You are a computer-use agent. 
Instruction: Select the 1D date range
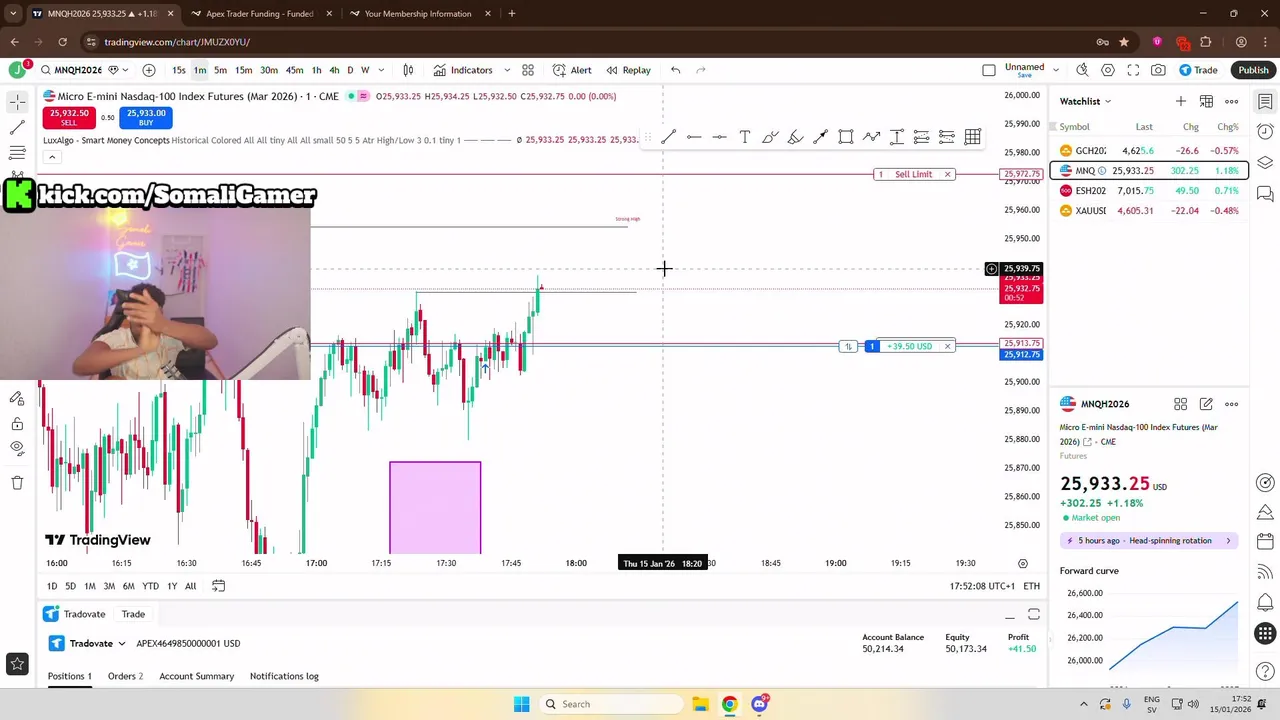point(52,586)
